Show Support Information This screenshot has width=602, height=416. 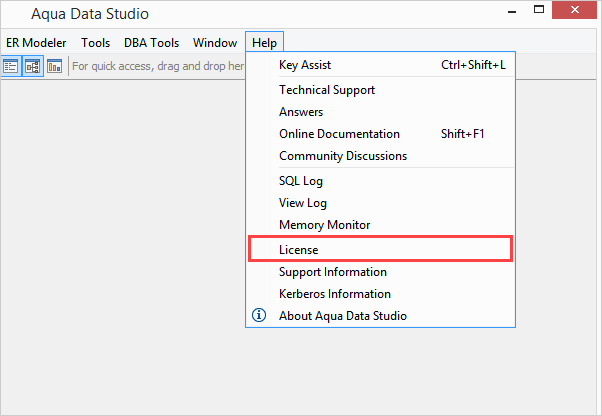(x=333, y=272)
